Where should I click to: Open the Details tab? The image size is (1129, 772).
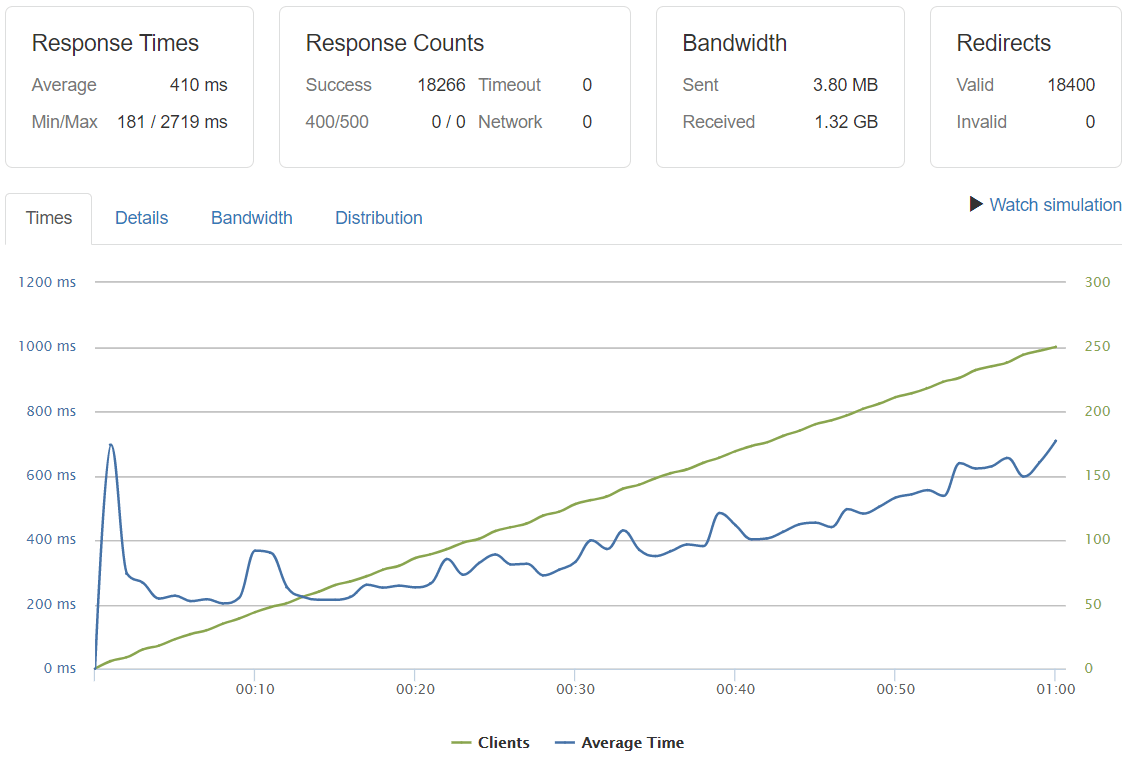click(141, 218)
